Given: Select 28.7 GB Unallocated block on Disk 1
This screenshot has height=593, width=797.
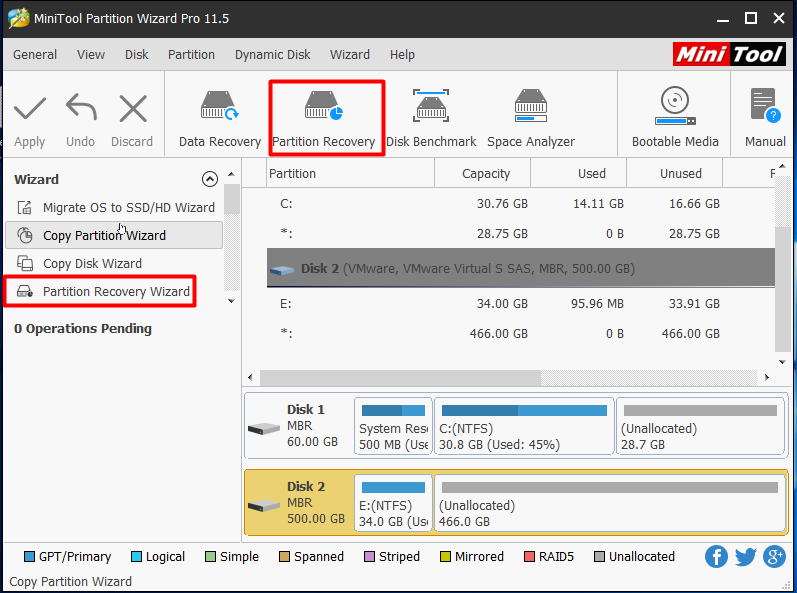Looking at the screenshot, I should click(x=700, y=426).
